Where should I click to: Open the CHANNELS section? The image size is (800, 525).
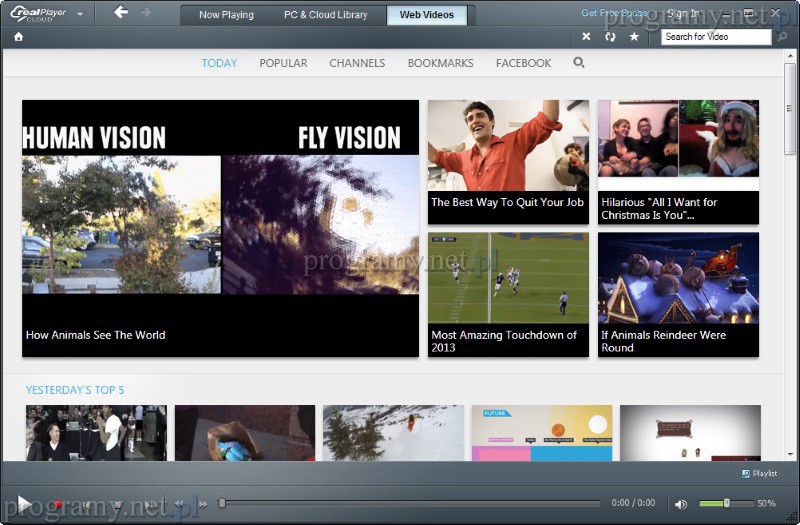pos(357,63)
